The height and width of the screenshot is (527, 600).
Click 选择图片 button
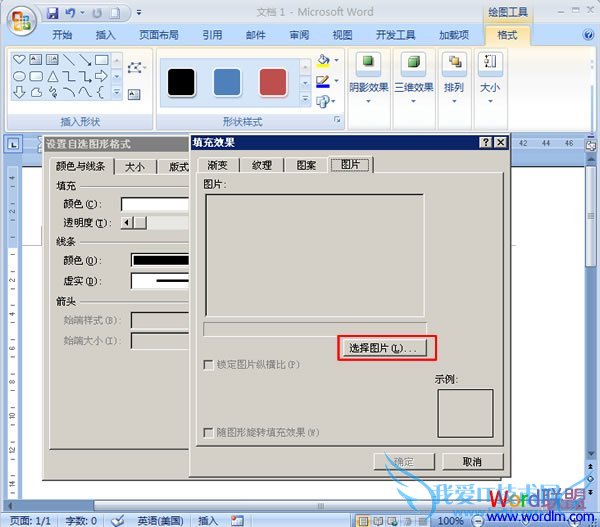click(x=384, y=348)
